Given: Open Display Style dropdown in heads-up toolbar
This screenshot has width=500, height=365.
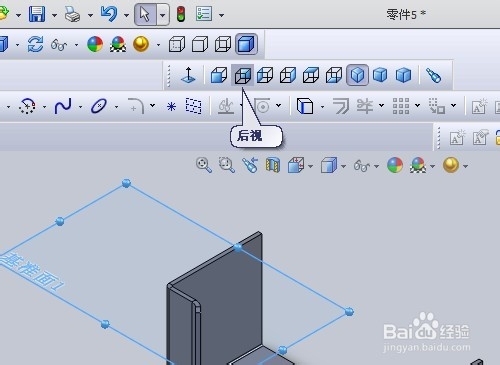Looking at the screenshot, I should click(x=343, y=166).
